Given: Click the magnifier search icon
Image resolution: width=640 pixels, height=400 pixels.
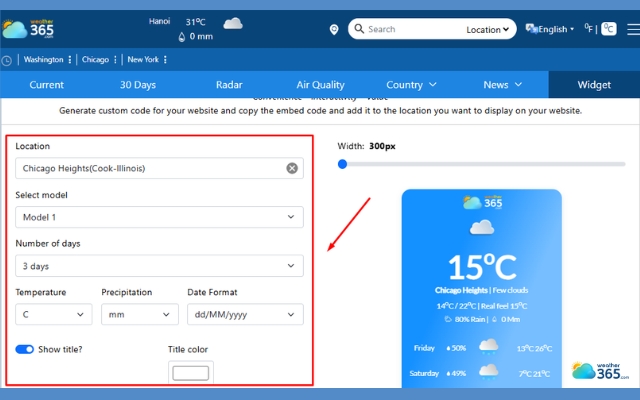Looking at the screenshot, I should point(359,29).
